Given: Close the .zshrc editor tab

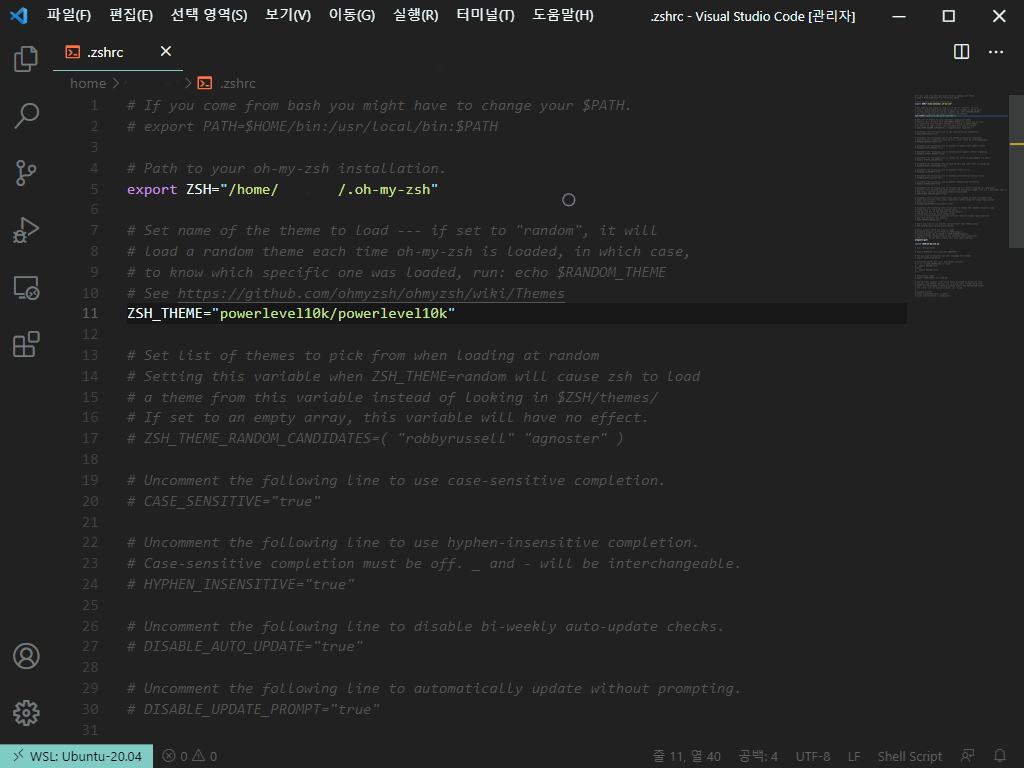Looking at the screenshot, I should [166, 51].
